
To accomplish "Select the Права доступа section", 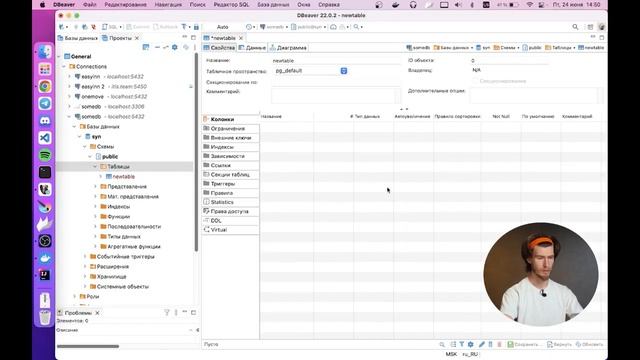I will 230,211.
